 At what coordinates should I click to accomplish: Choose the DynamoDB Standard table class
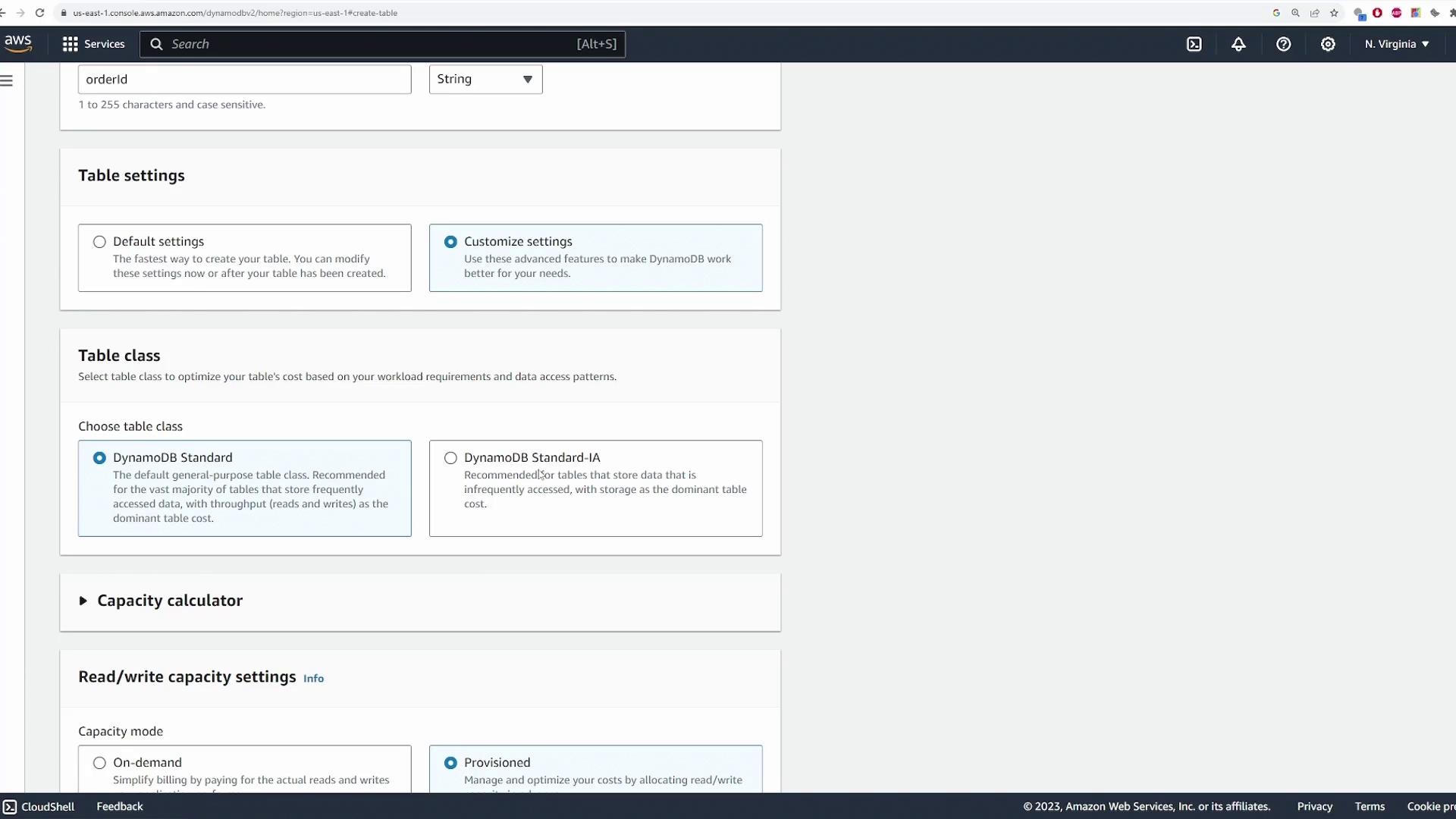coord(99,458)
